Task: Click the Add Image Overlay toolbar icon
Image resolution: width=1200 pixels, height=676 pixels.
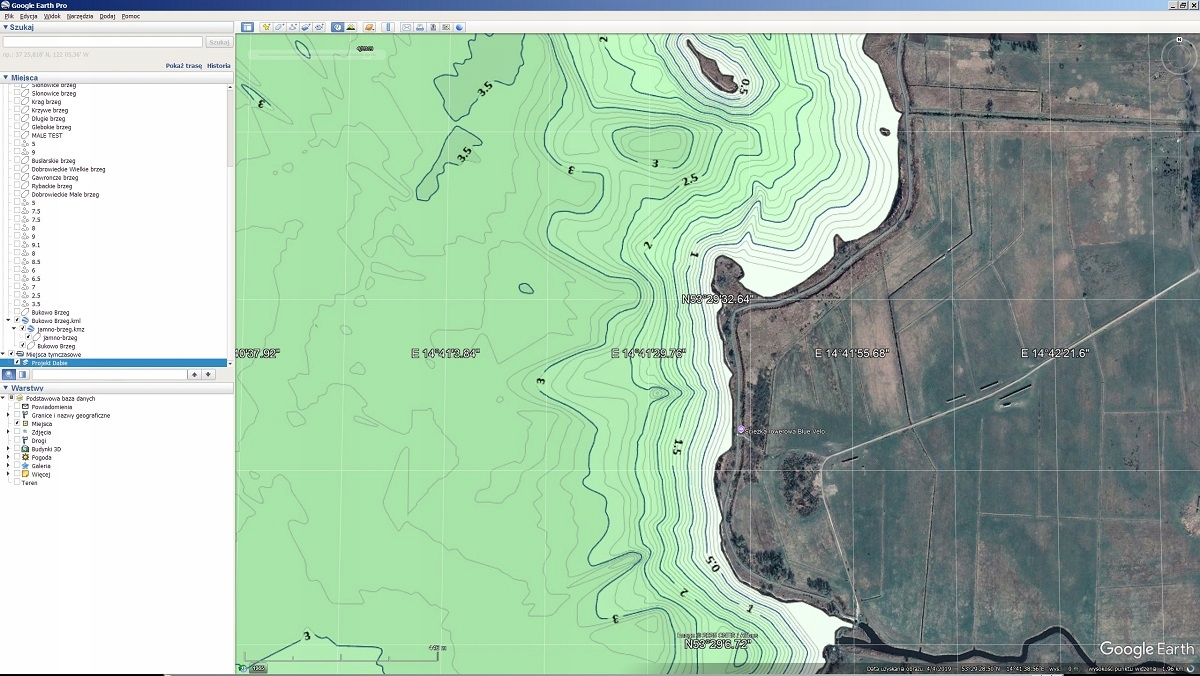Action: (306, 27)
